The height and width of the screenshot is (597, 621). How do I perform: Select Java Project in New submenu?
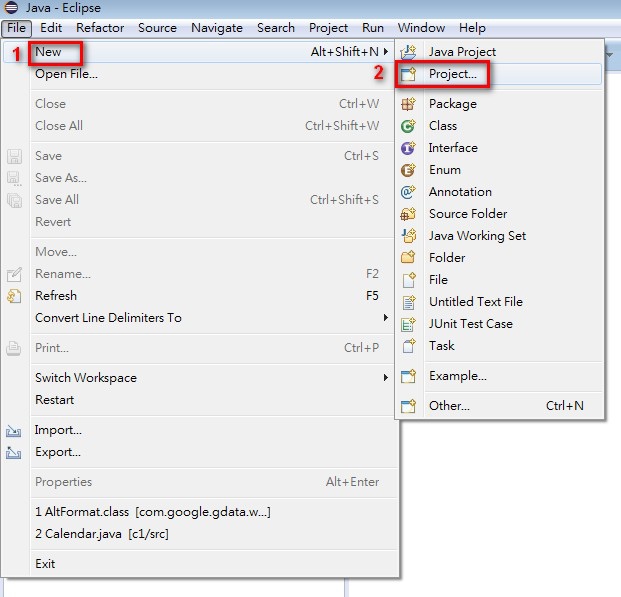tap(499, 52)
